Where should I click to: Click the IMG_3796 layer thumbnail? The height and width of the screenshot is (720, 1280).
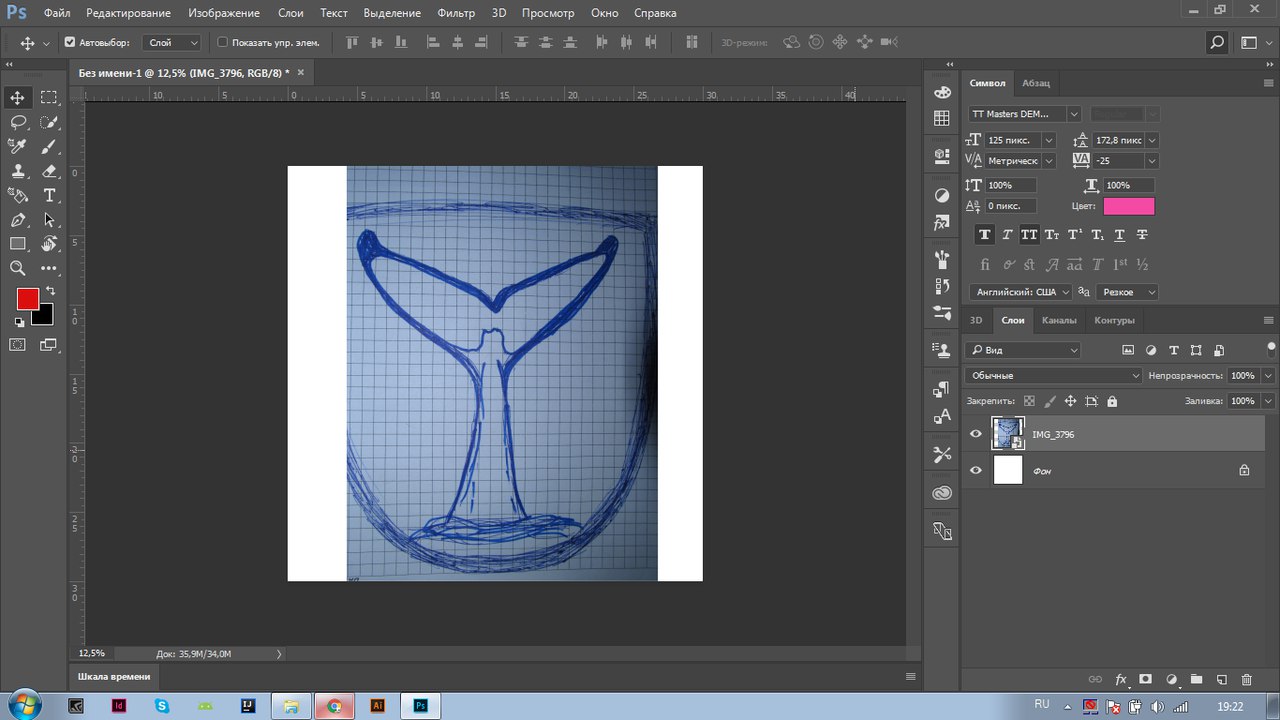1008,434
